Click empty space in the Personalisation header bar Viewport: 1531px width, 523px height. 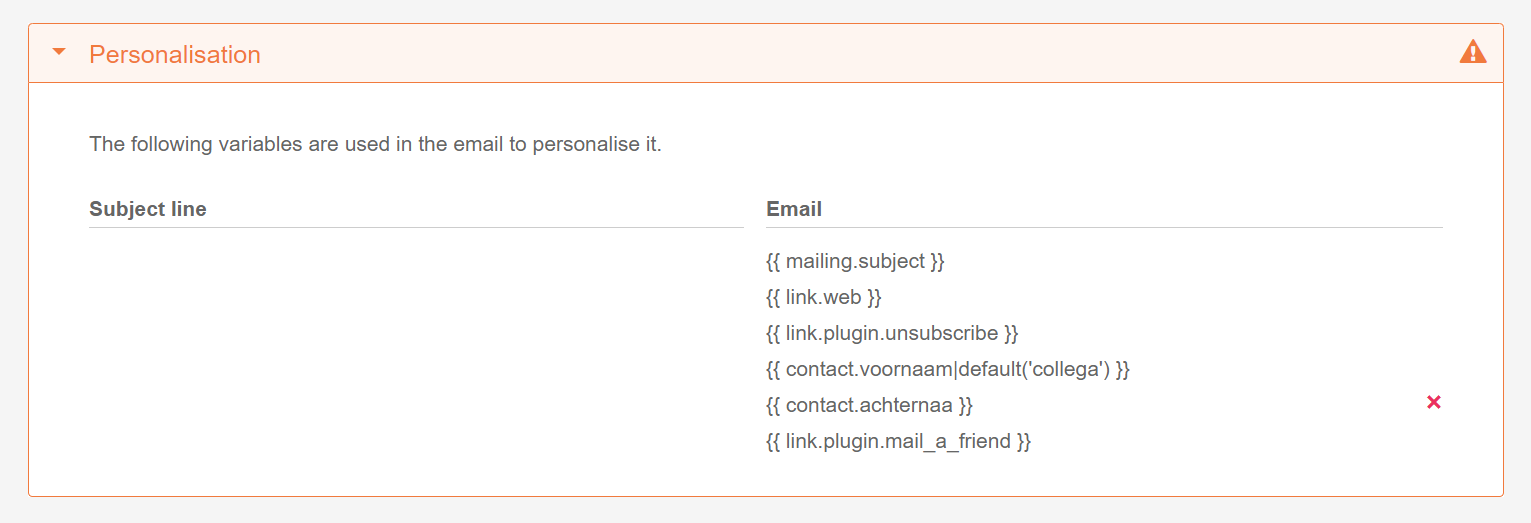[850, 54]
